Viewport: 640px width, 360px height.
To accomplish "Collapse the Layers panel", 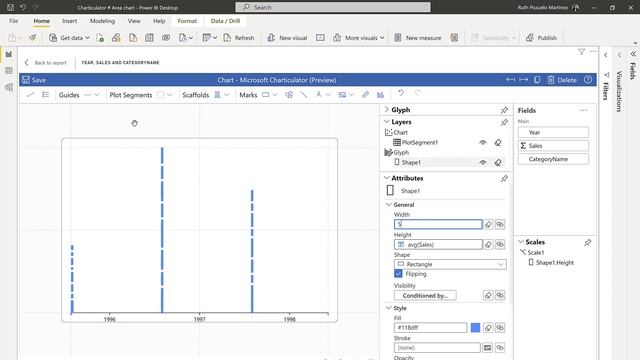I will coord(387,122).
